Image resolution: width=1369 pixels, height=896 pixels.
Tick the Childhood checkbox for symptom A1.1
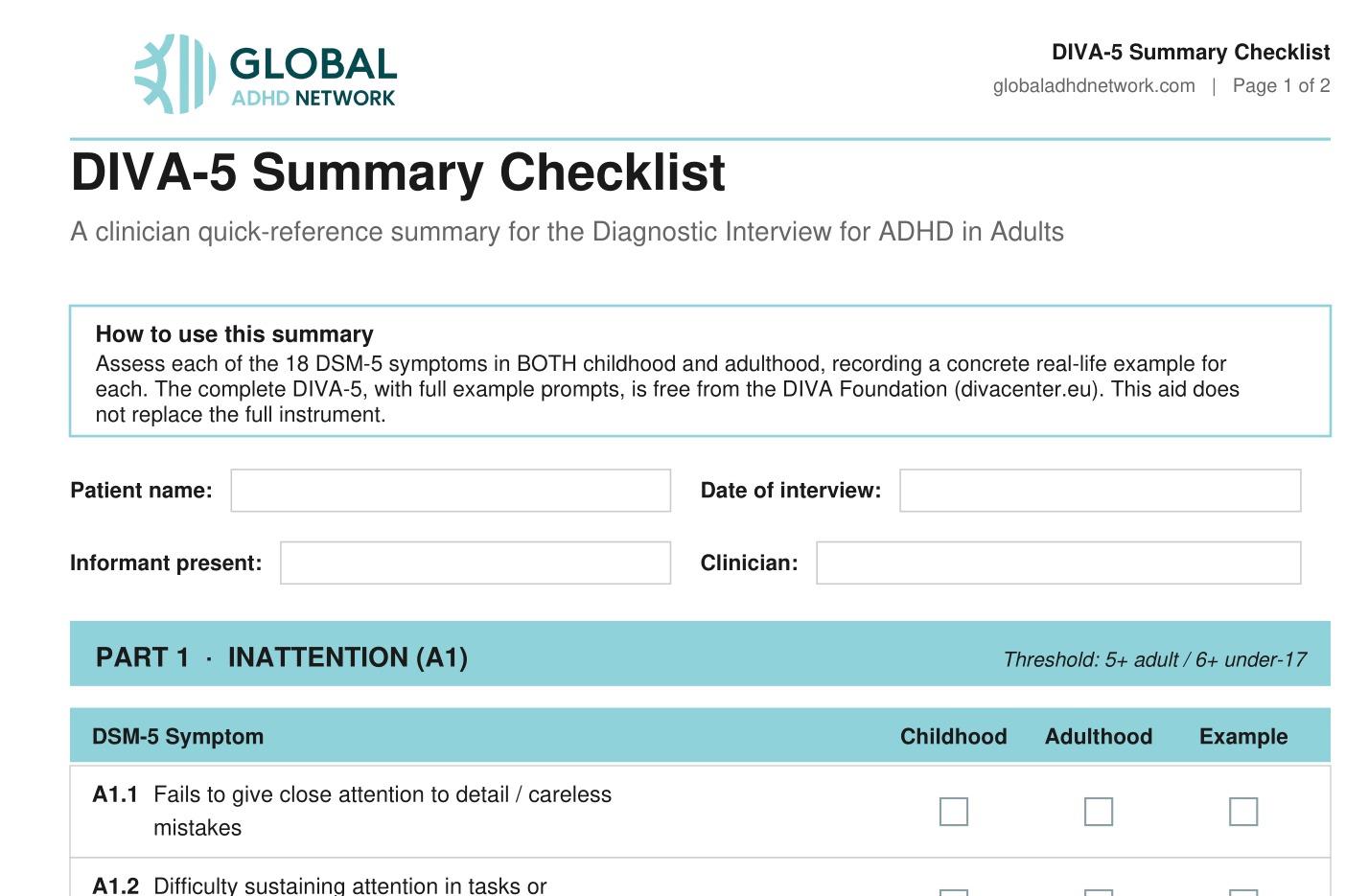pyautogui.click(x=954, y=812)
